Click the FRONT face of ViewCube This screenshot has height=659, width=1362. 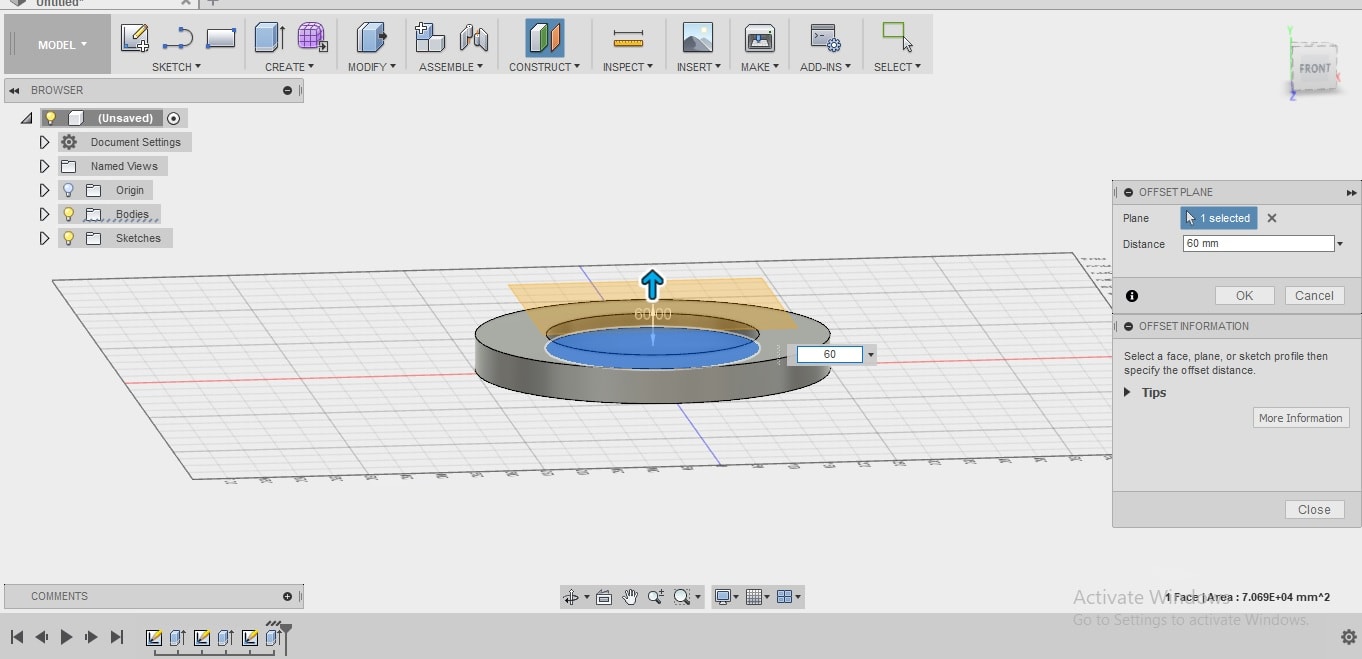[x=1314, y=69]
